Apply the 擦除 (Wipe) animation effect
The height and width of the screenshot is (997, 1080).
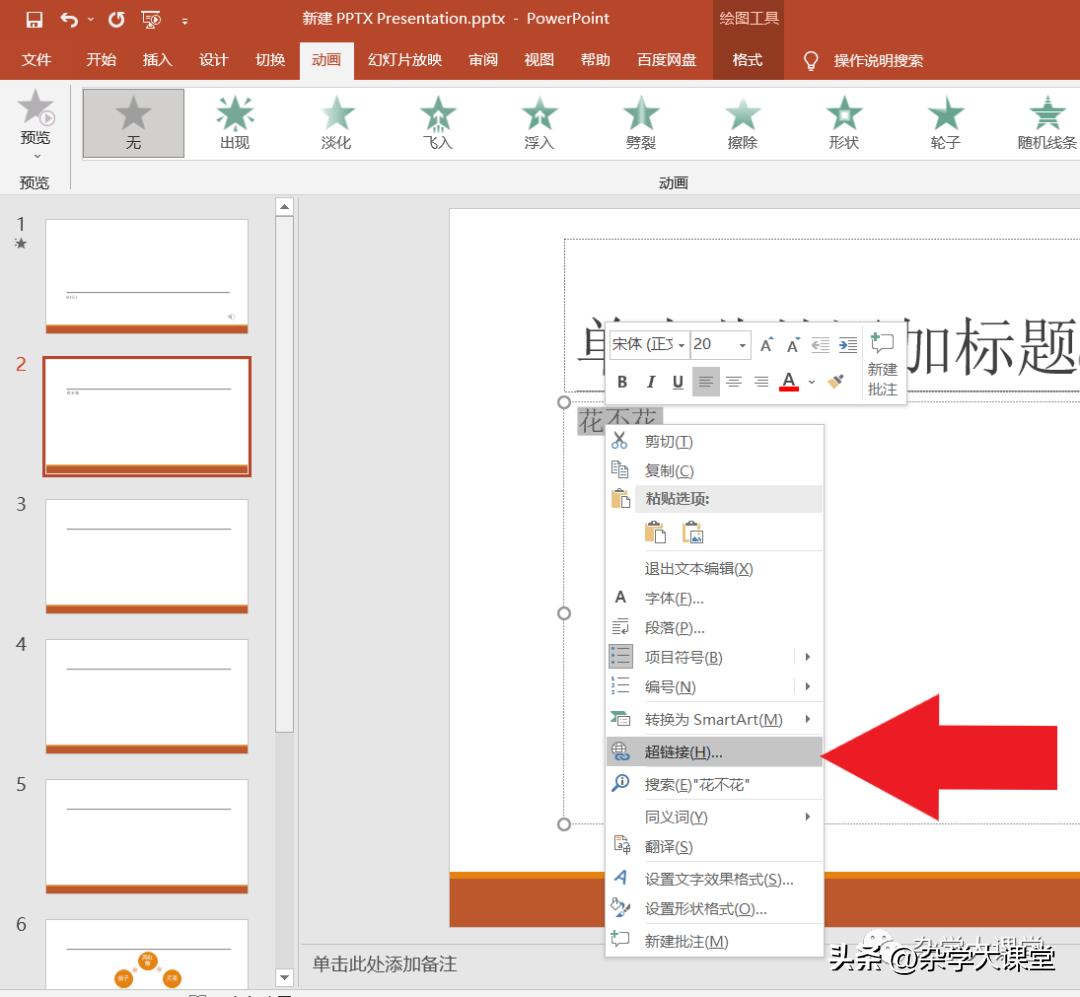[x=741, y=120]
